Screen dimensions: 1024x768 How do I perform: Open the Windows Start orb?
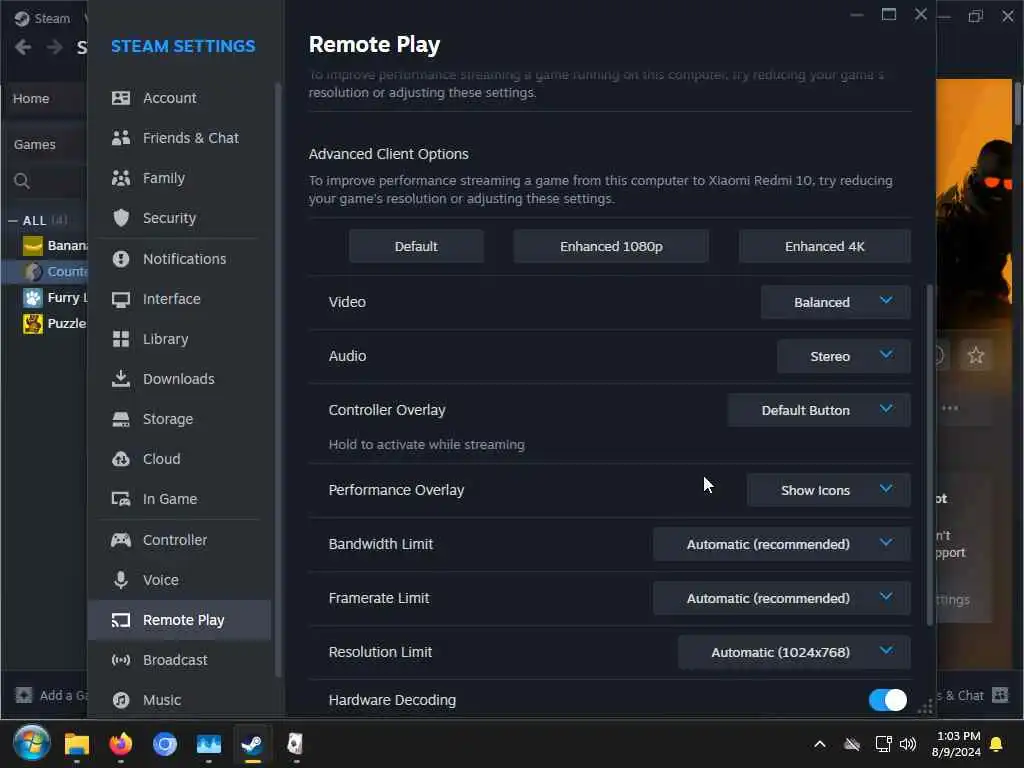31,743
